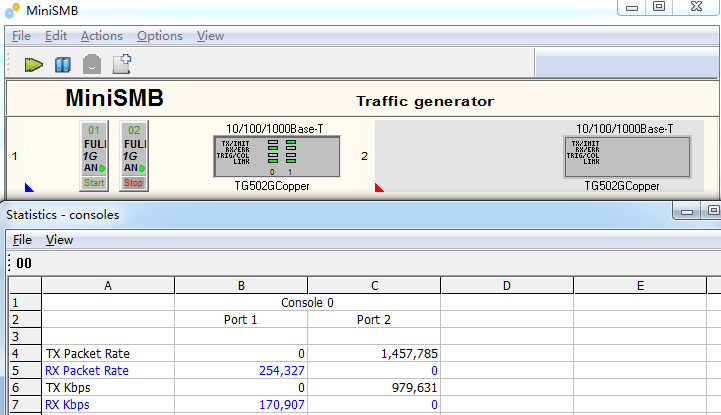Click the 'Console 0' cell
The height and width of the screenshot is (415, 721).
coord(307,302)
